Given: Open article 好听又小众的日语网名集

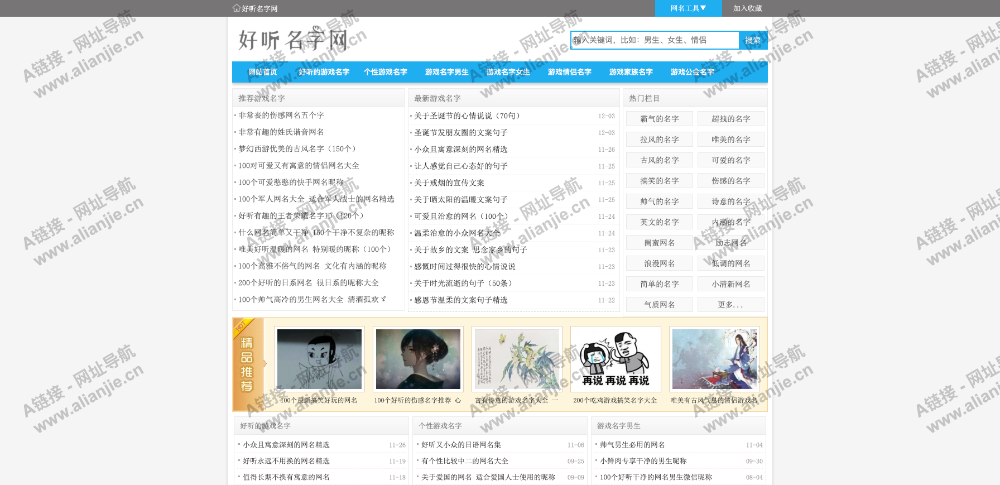Looking at the screenshot, I should point(462,445).
